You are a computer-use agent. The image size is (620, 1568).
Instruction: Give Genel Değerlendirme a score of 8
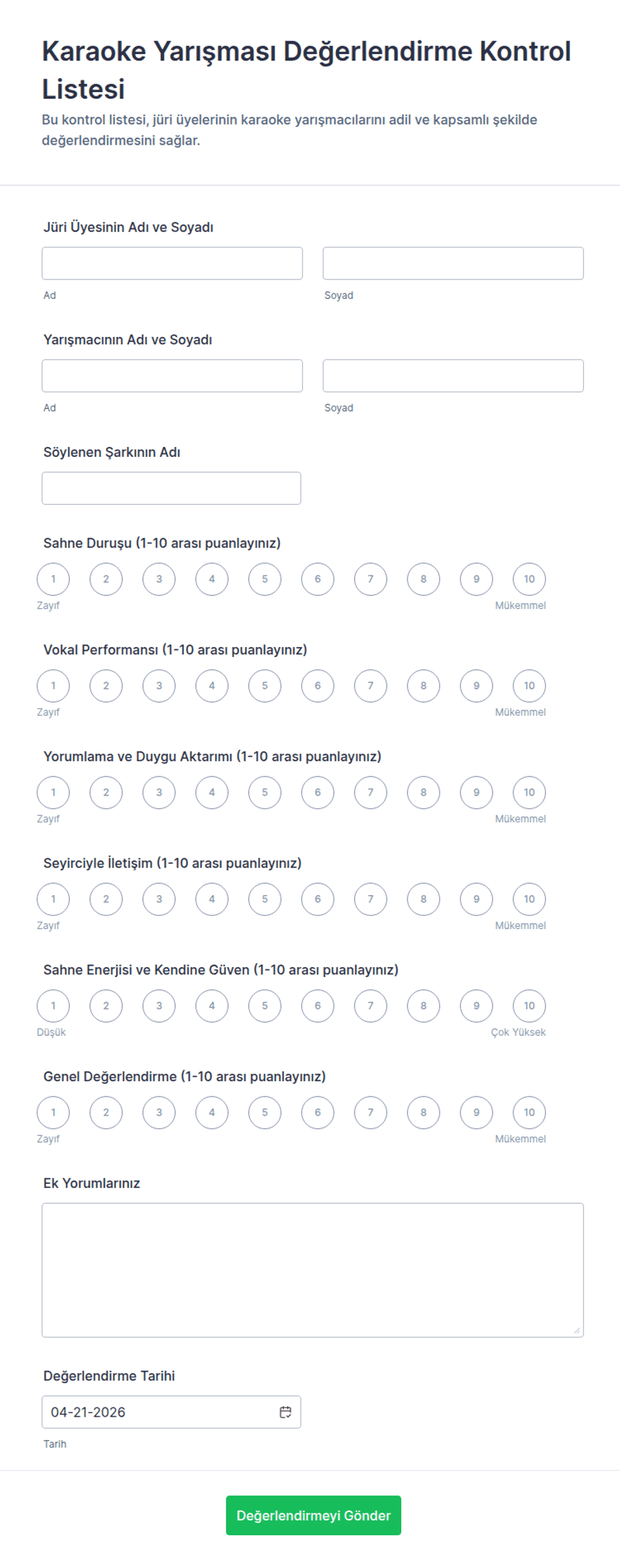pyautogui.click(x=423, y=1112)
